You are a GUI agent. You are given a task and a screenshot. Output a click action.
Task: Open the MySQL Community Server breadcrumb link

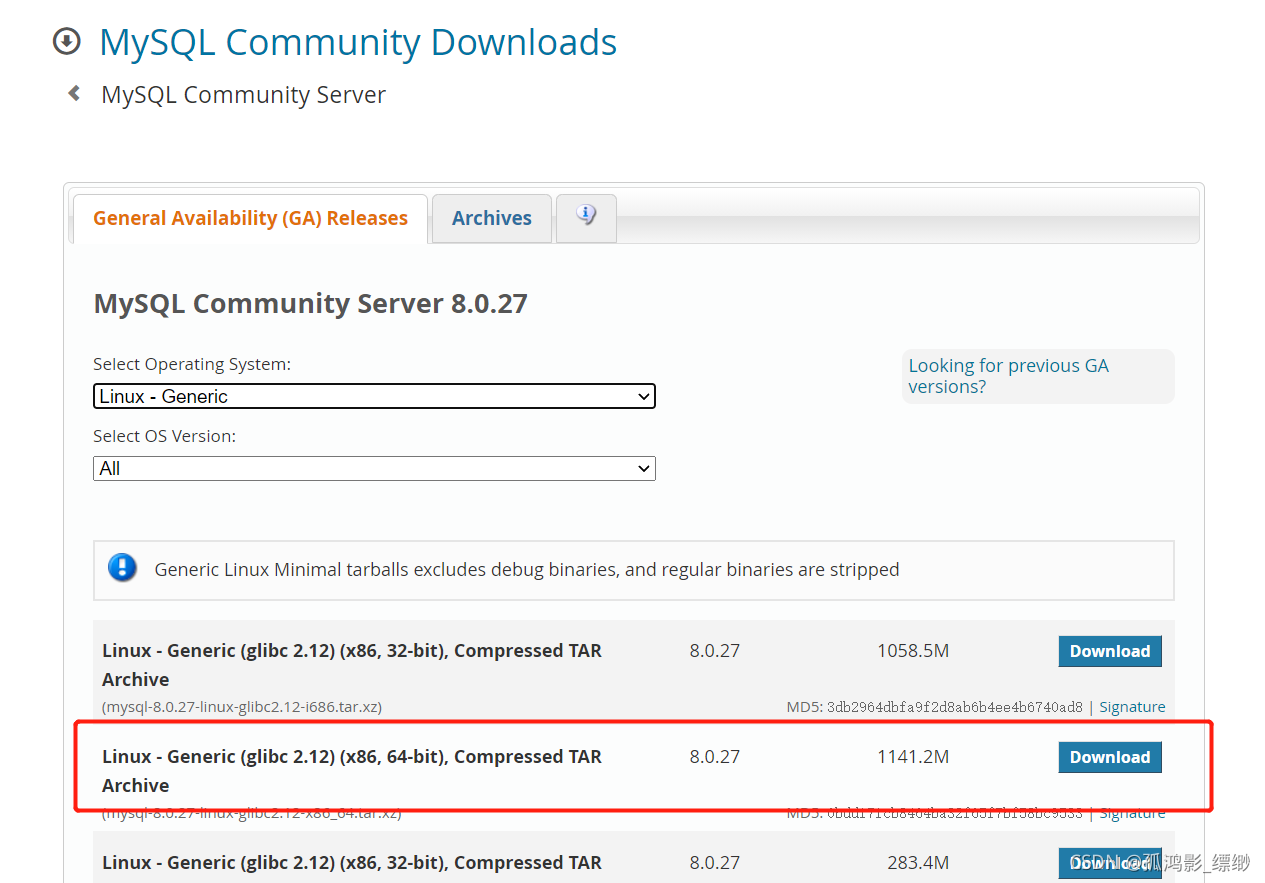click(242, 94)
